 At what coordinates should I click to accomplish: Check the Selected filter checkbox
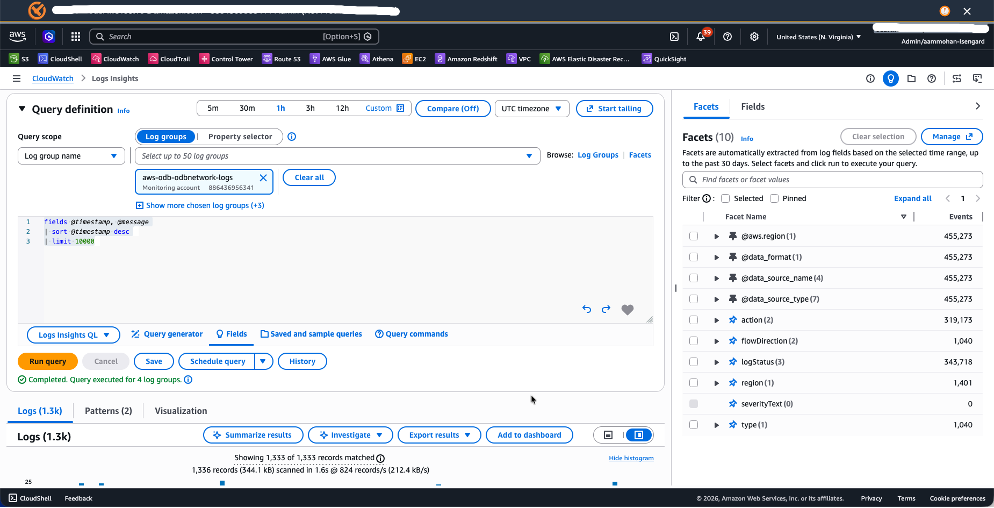725,199
